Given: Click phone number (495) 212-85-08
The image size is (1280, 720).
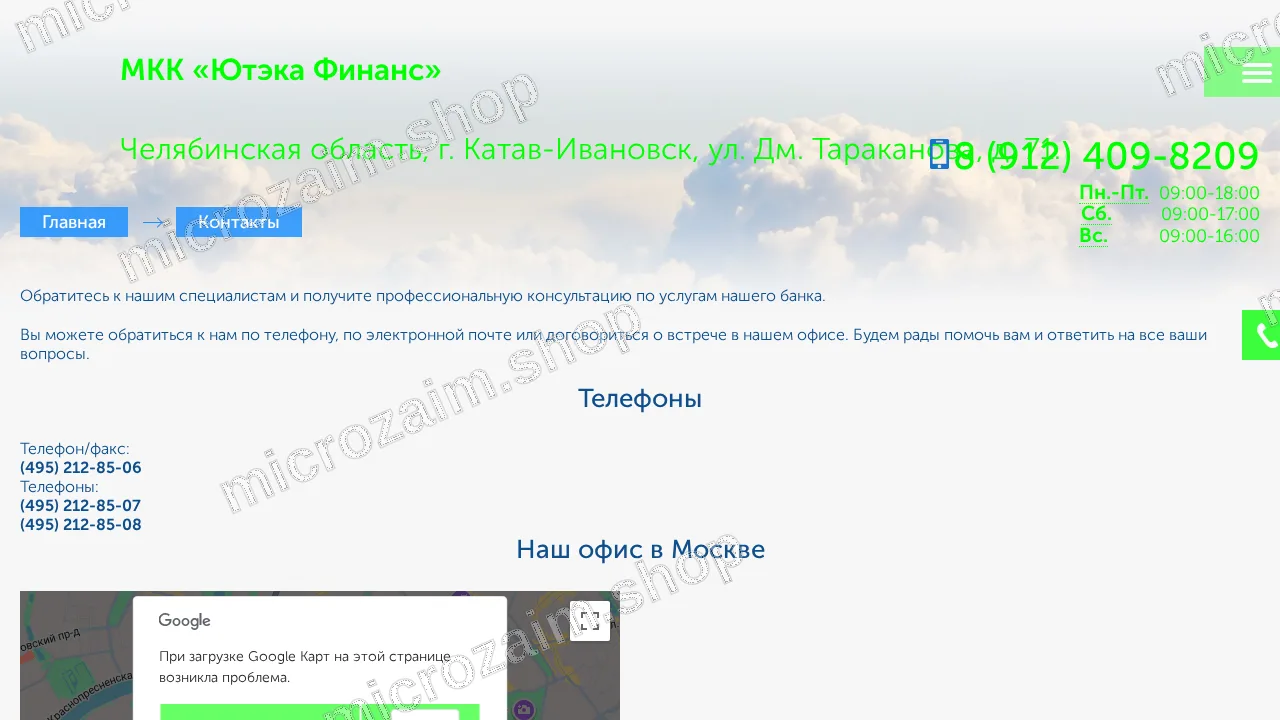Looking at the screenshot, I should (81, 525).
